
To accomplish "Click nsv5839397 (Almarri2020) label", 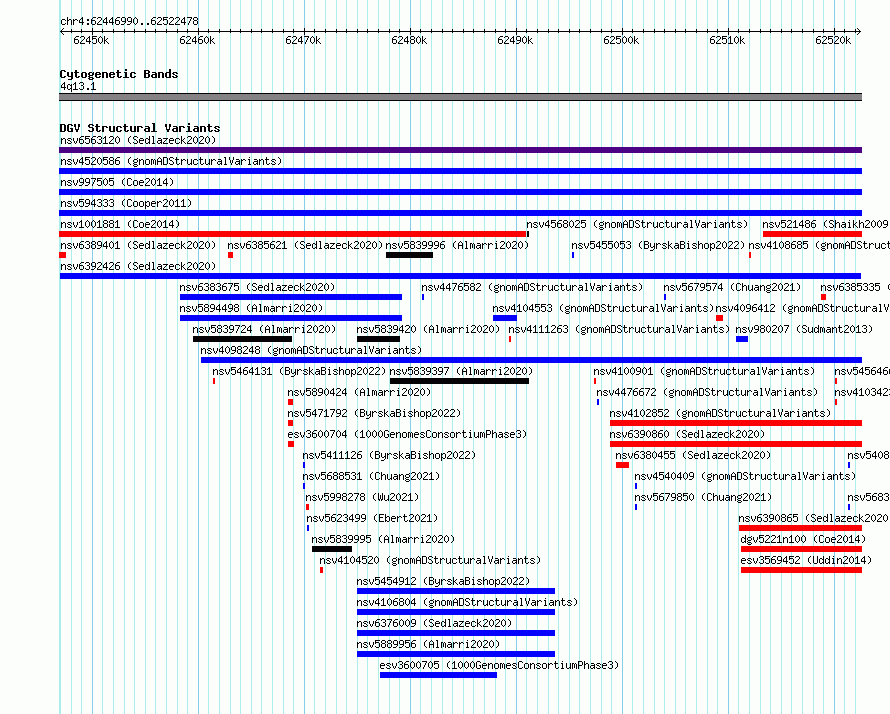I will point(461,371).
